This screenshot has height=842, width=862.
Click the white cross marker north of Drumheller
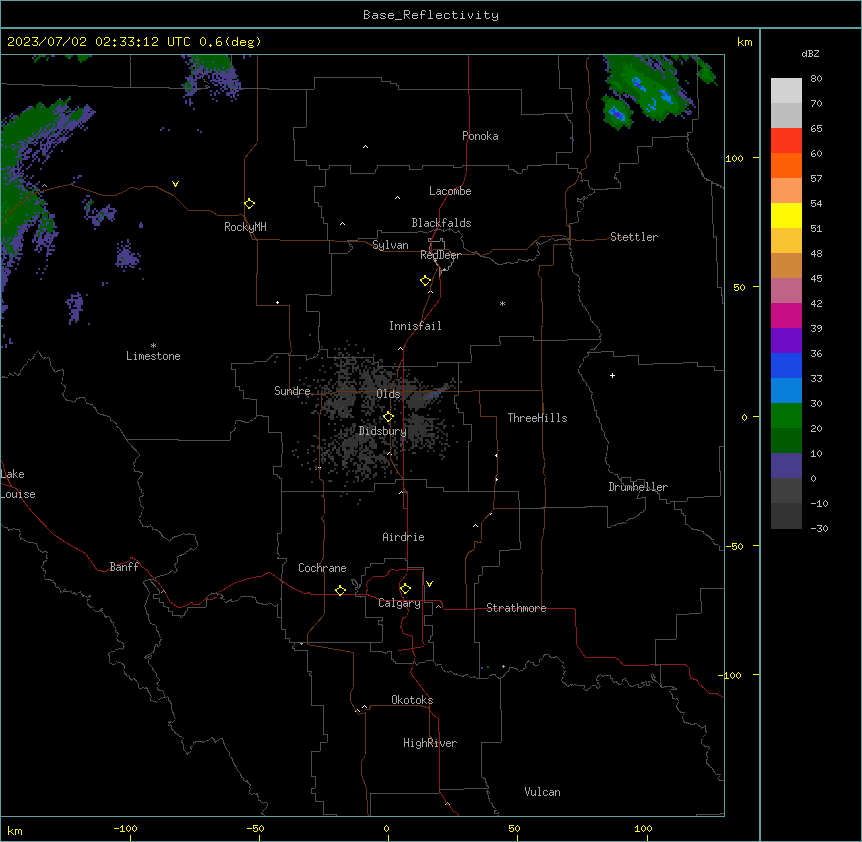[612, 375]
